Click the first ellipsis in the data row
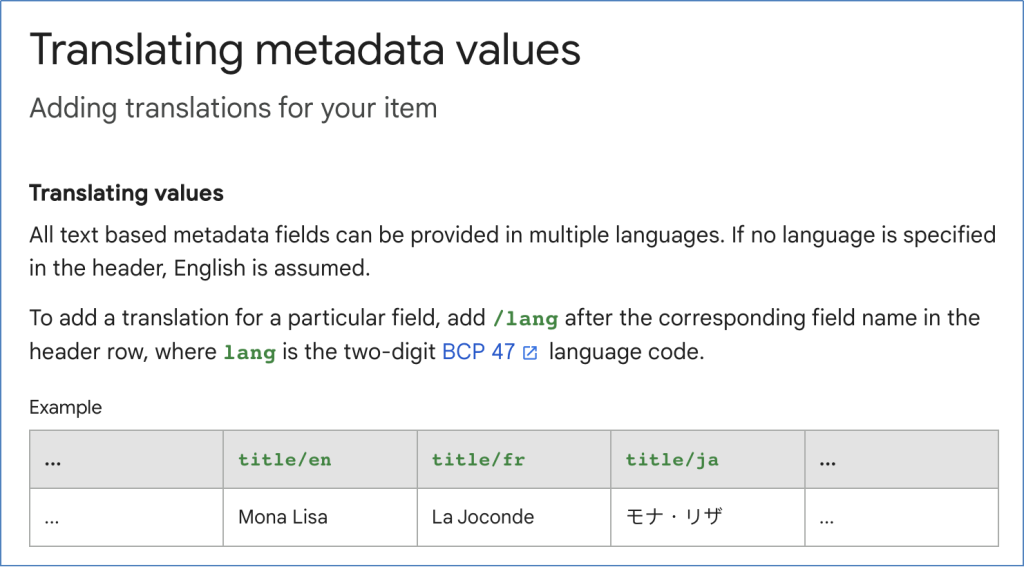Screen dimensions: 1024x567 pyautogui.click(x=127, y=517)
